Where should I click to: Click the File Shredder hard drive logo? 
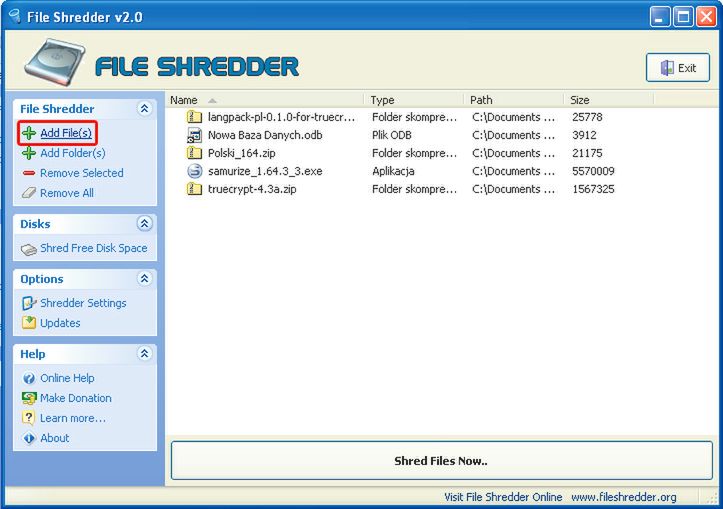54,62
